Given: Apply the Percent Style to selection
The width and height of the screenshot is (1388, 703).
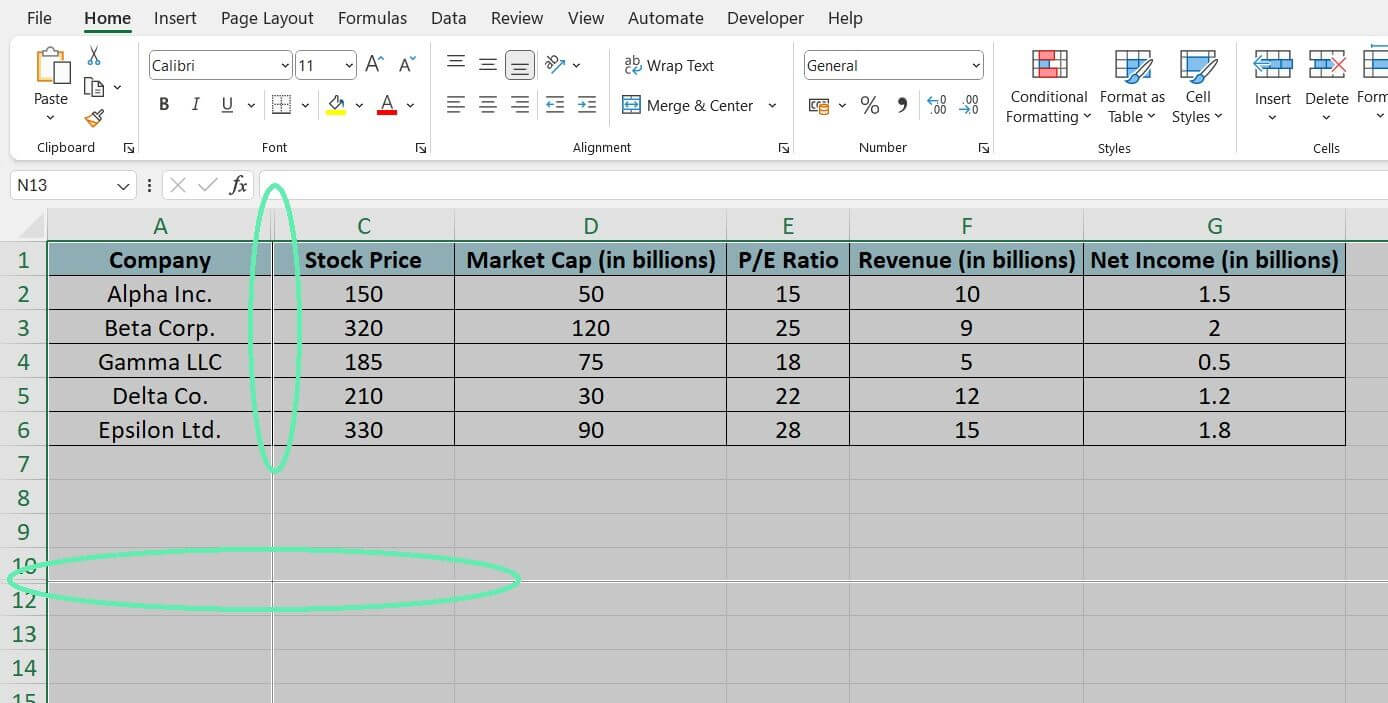Looking at the screenshot, I should click(x=870, y=104).
